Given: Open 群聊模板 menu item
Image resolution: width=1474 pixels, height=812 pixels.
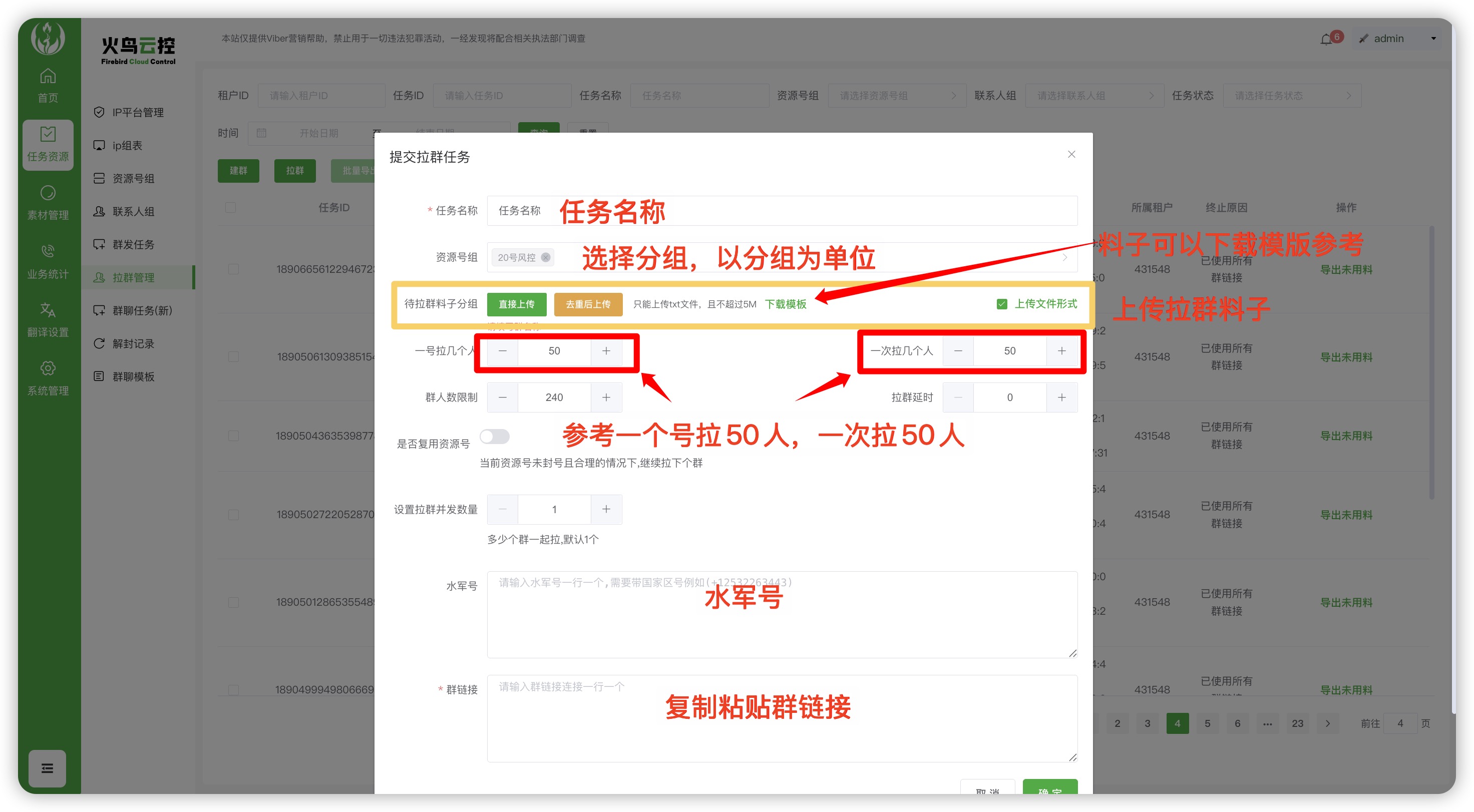Looking at the screenshot, I should point(133,376).
